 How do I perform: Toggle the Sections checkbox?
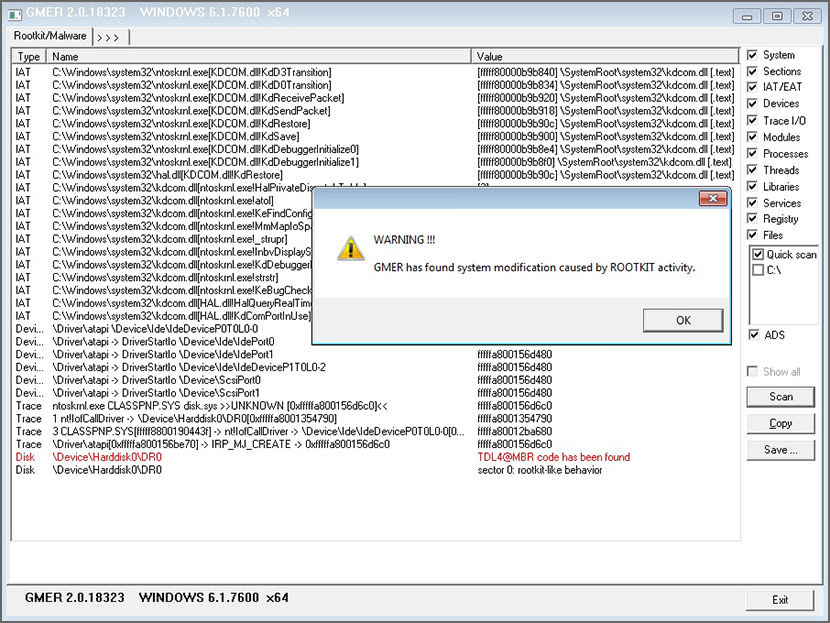pos(752,71)
